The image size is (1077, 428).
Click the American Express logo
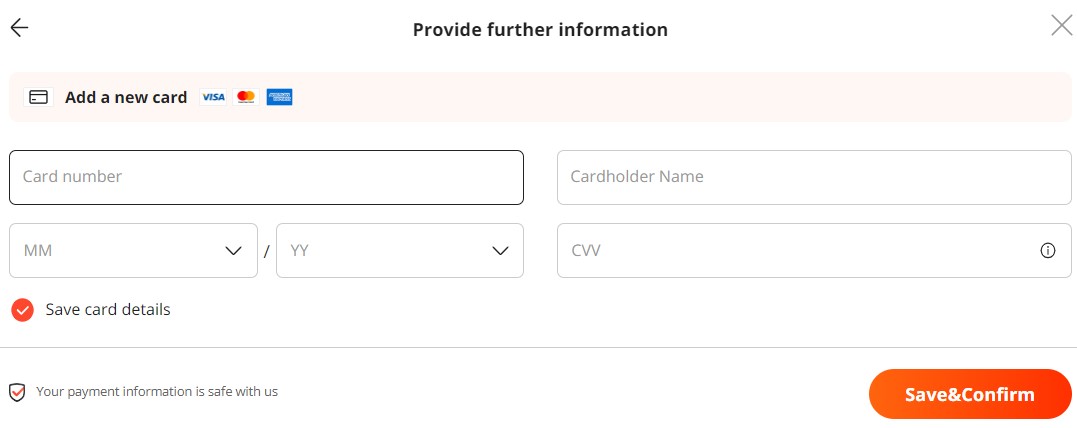(x=280, y=97)
